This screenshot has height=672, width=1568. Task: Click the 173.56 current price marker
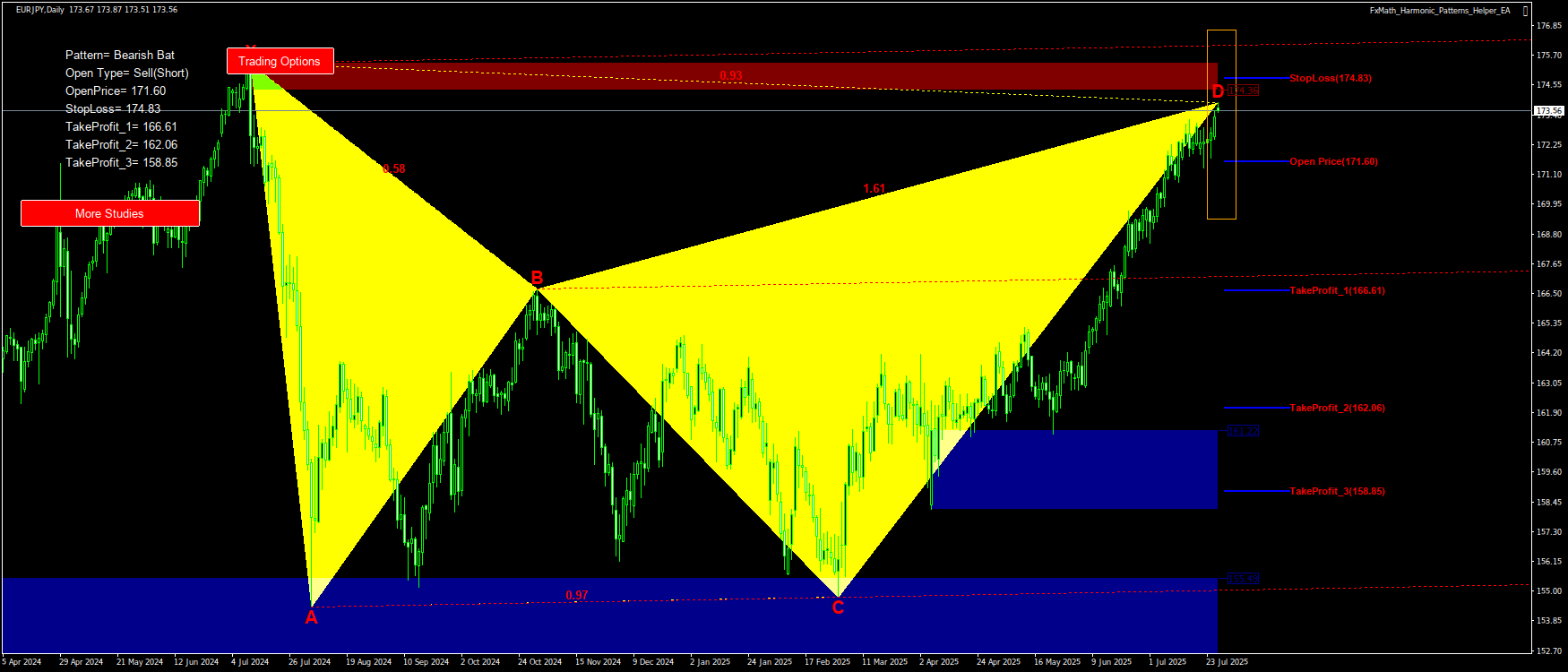click(x=1548, y=112)
